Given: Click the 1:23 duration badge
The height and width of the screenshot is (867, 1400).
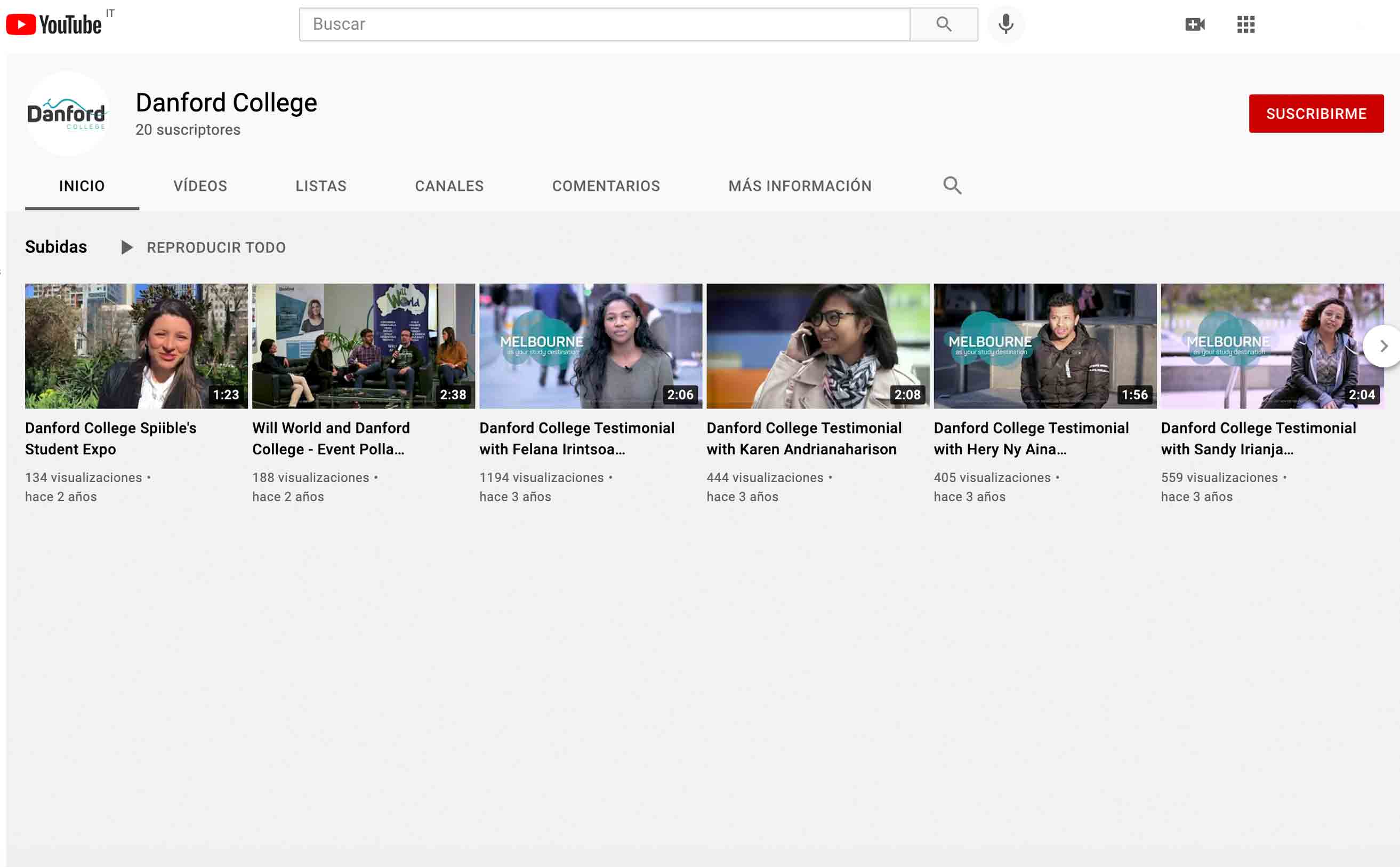Looking at the screenshot, I should [x=226, y=395].
